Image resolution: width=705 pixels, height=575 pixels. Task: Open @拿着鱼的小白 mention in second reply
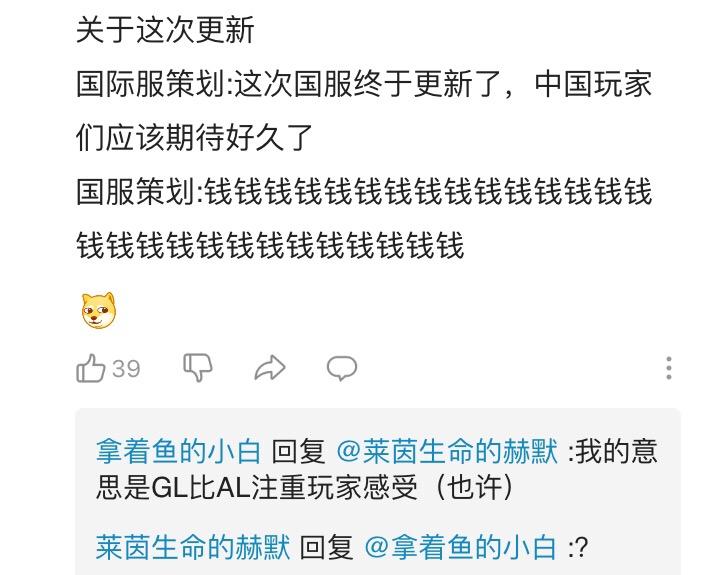(460, 547)
